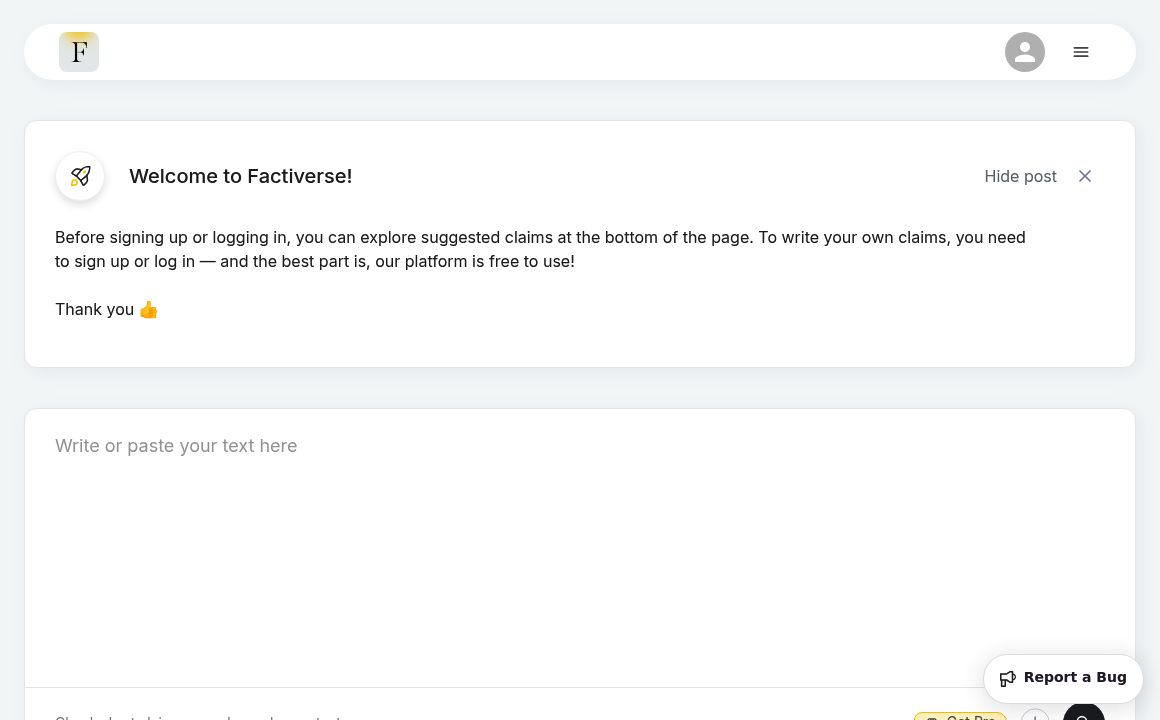Click the Hide post link
Viewport: 1160px width, 720px height.
click(1020, 176)
